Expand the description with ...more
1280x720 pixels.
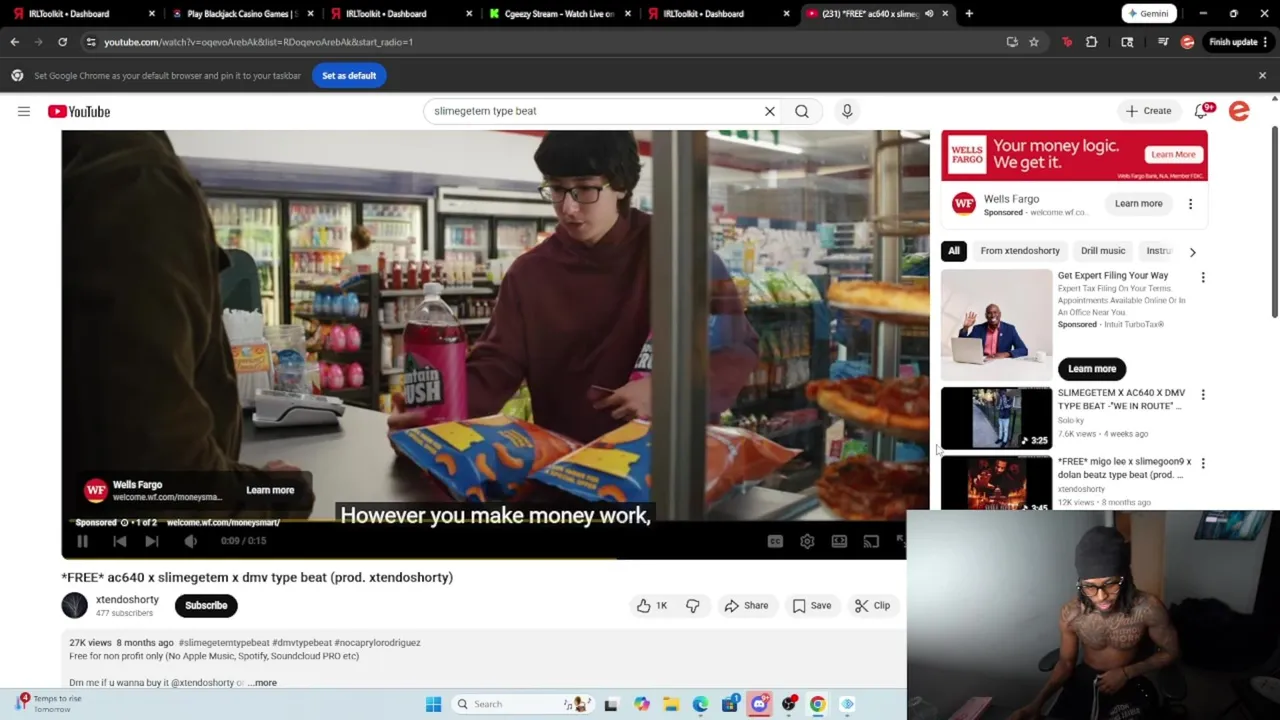click(263, 682)
